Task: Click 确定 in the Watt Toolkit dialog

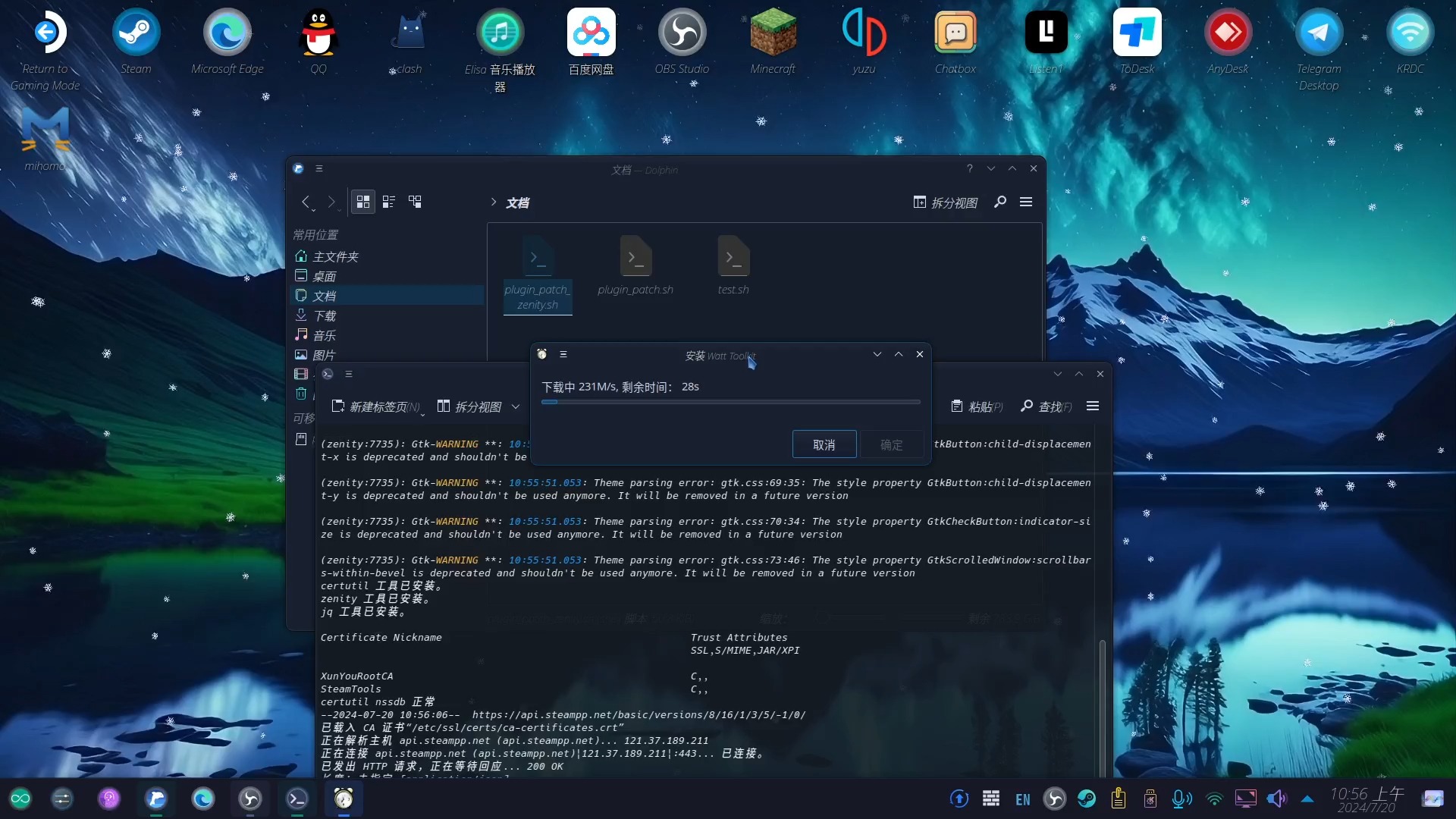Action: click(891, 444)
